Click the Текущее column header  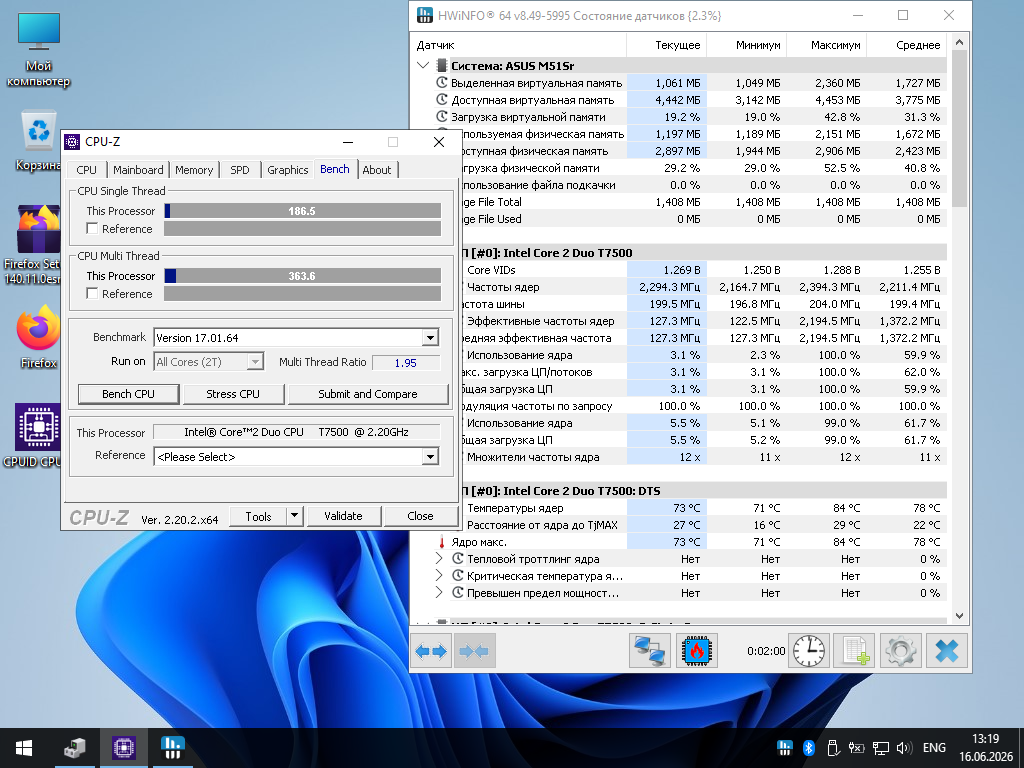point(666,45)
